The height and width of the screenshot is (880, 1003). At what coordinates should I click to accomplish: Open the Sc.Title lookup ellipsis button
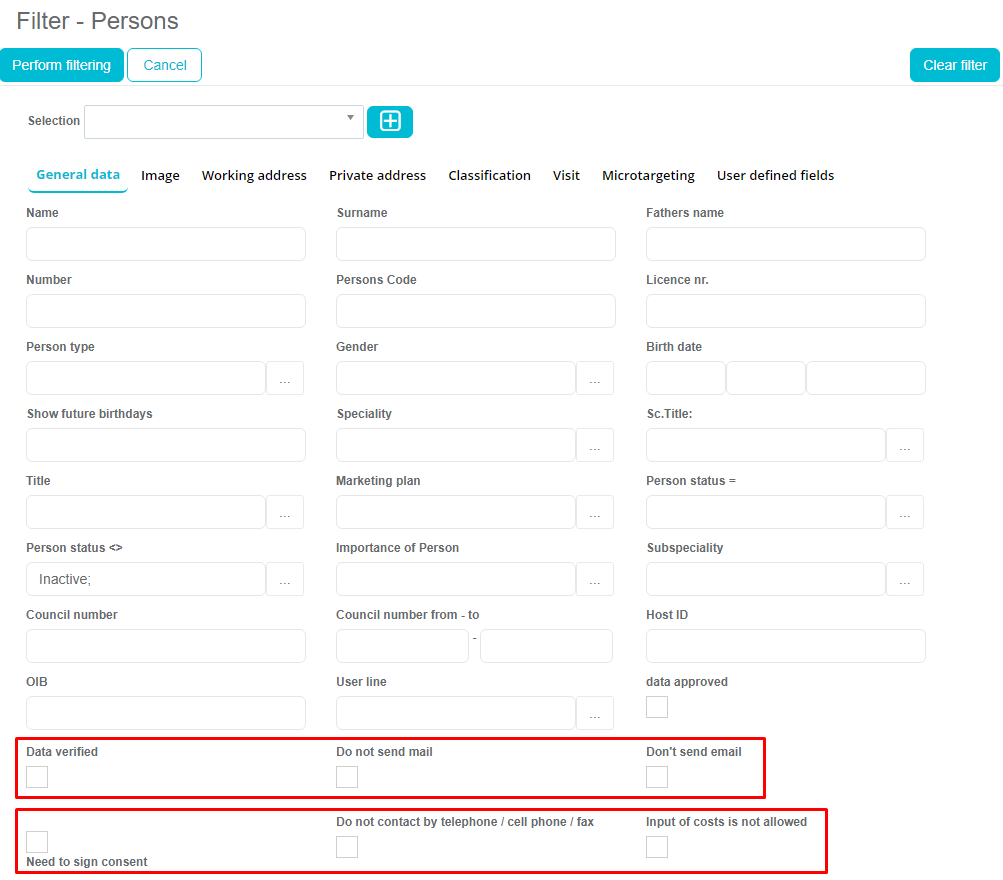(x=905, y=446)
